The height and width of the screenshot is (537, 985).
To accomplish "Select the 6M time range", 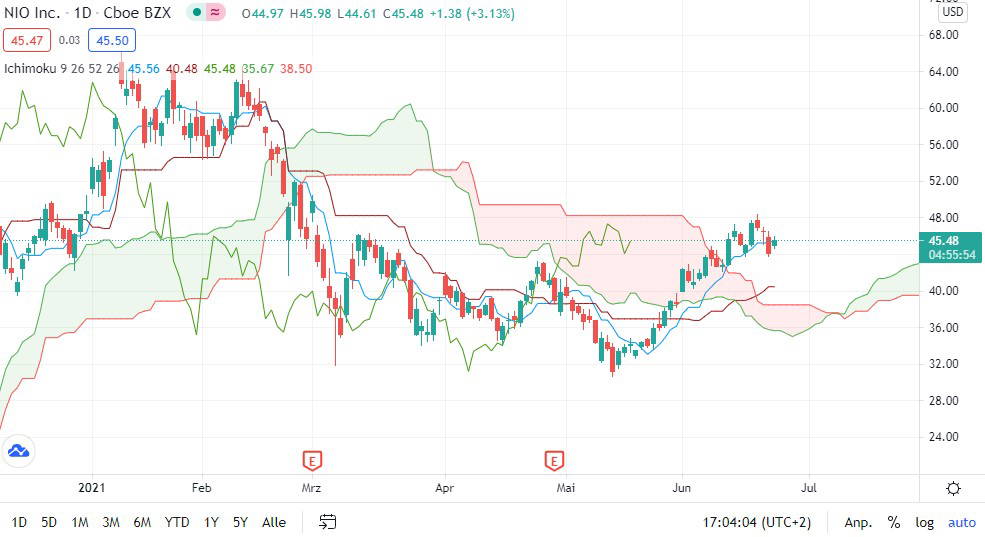I will point(142,522).
